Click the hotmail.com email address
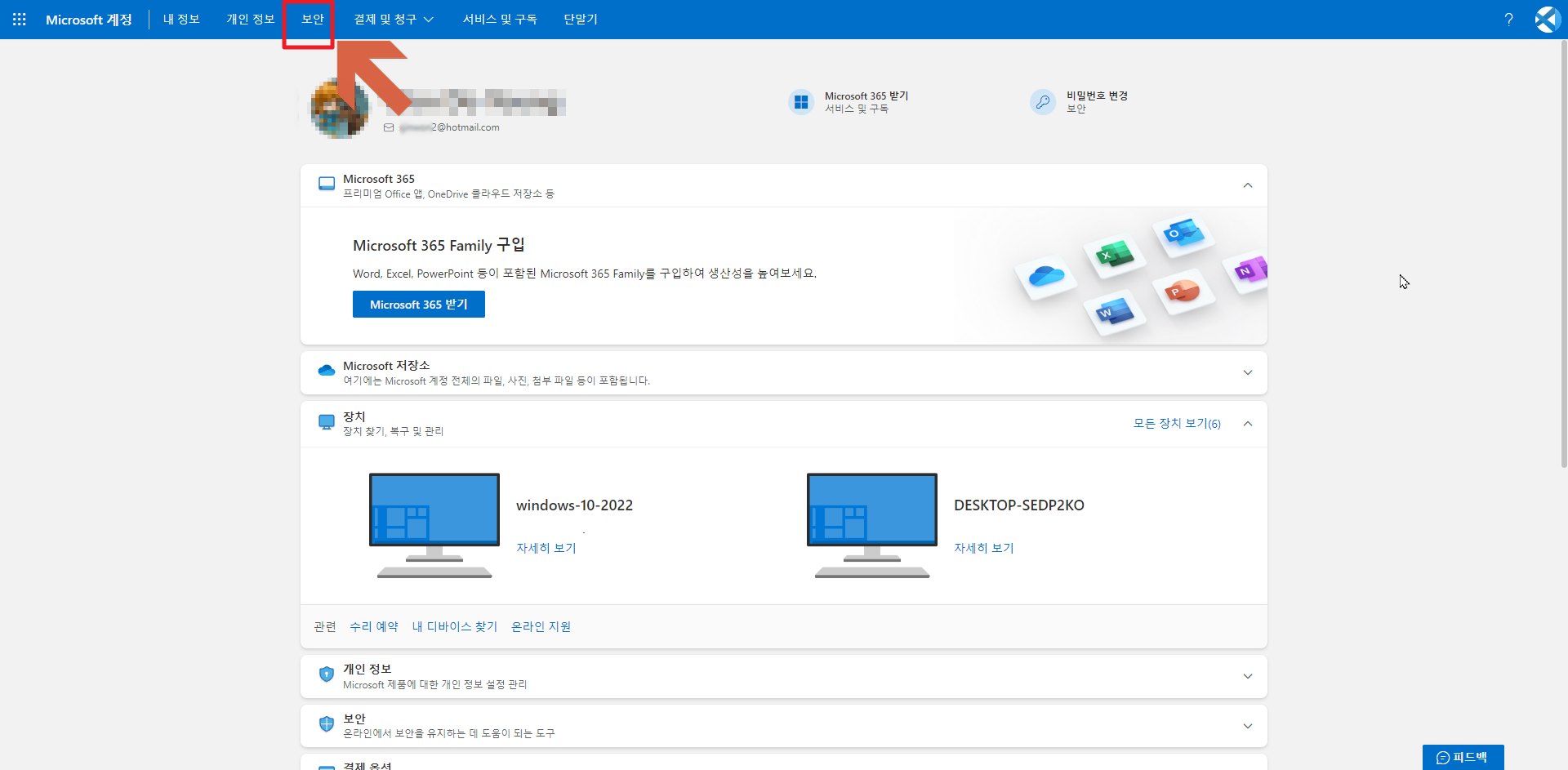Image resolution: width=1568 pixels, height=770 pixels. 450,127
